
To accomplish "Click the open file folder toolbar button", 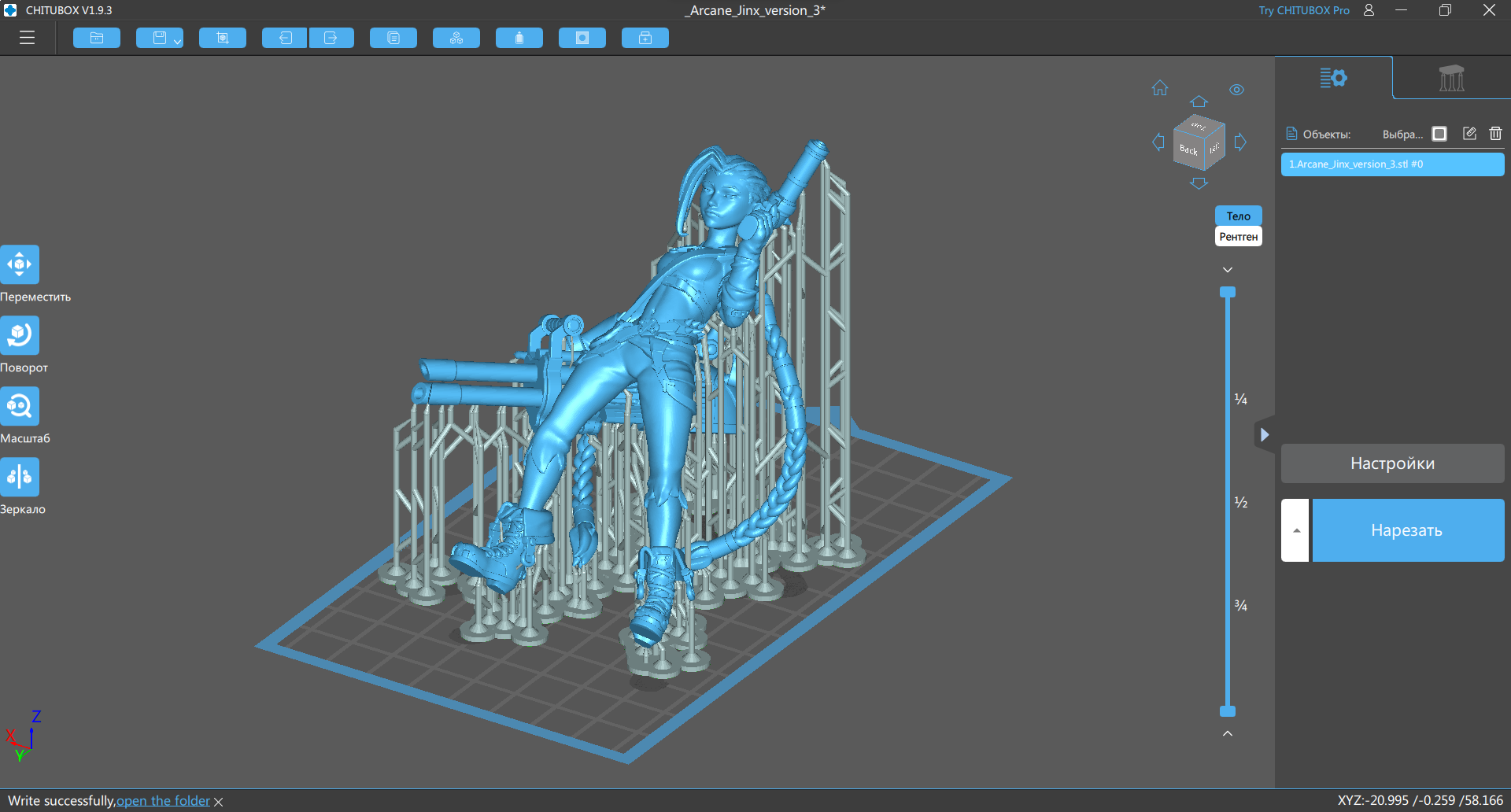I will (97, 38).
